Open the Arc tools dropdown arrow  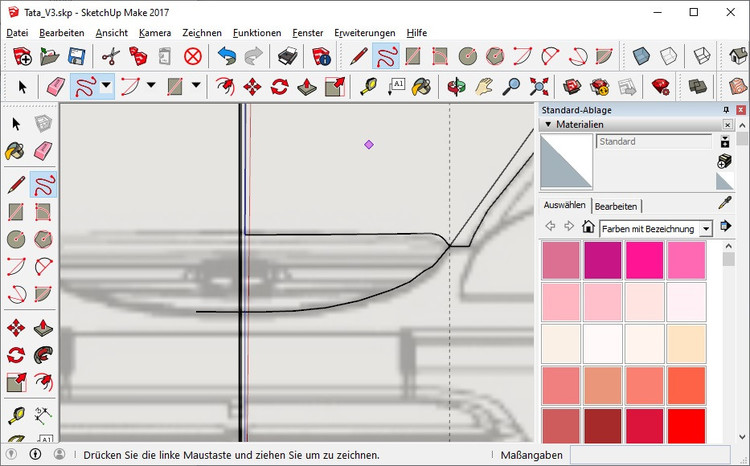pyautogui.click(x=151, y=86)
